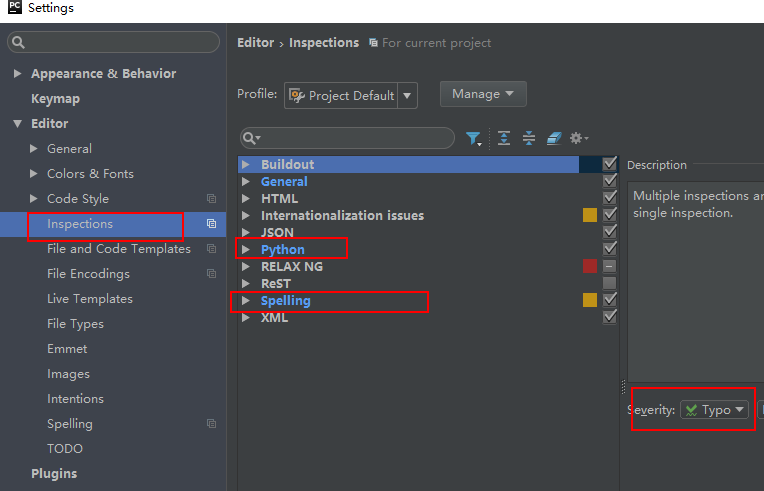Open the gear options in inspections toolbar
The width and height of the screenshot is (764, 491).
[579, 138]
